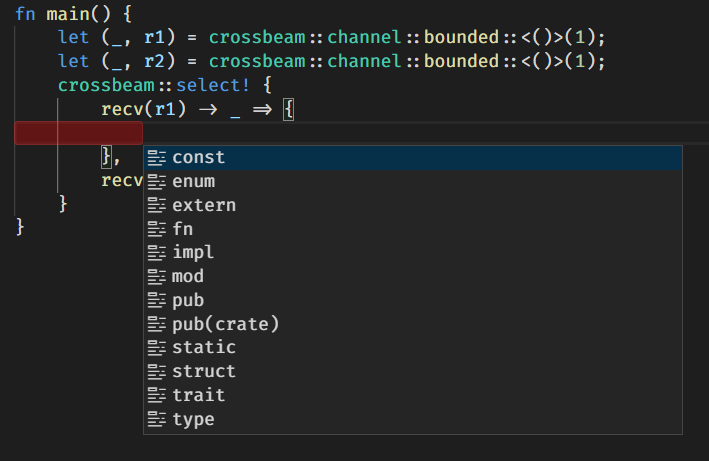This screenshot has width=709, height=461.
Task: Click the snippet icon beside extern
Action: 157,206
